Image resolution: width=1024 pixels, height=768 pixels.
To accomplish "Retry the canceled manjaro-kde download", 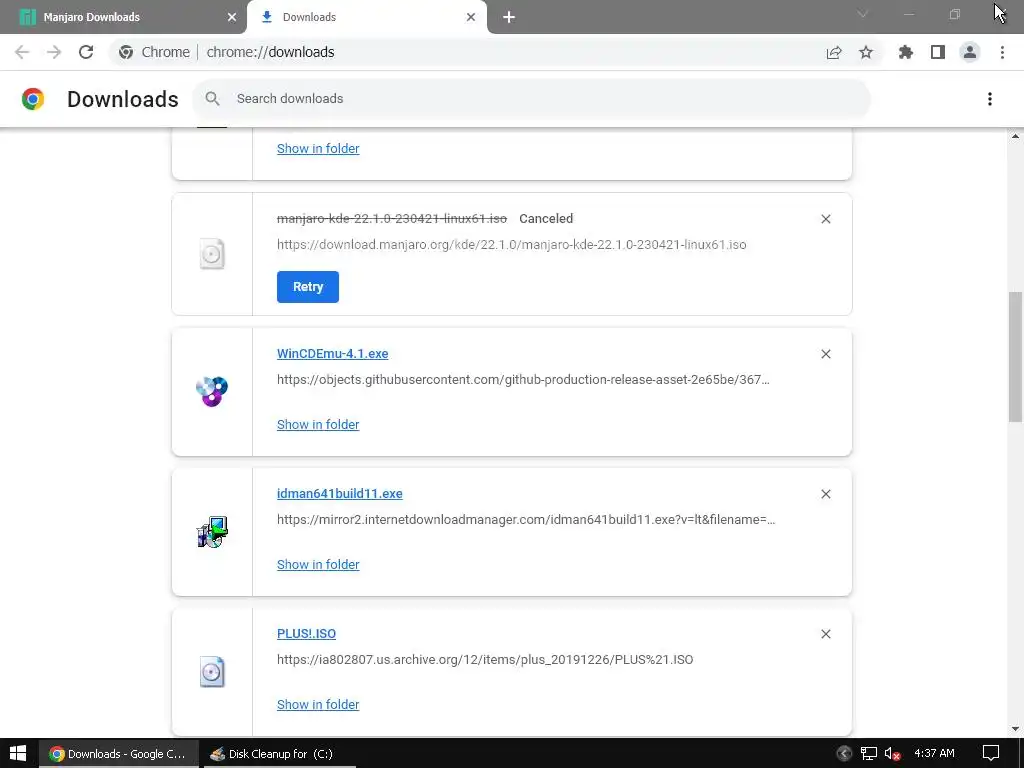I will tap(308, 287).
